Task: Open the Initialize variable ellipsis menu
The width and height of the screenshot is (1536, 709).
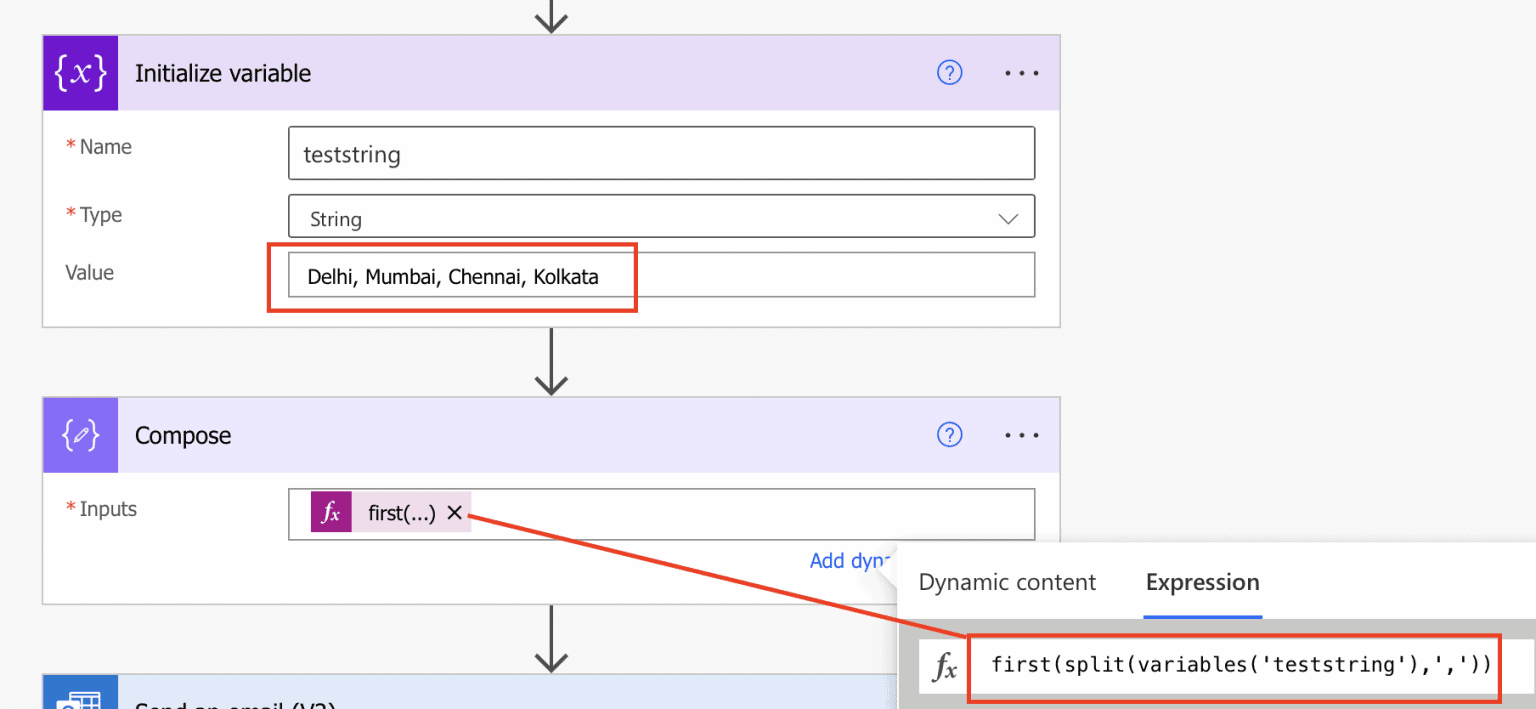Action: point(1021,72)
